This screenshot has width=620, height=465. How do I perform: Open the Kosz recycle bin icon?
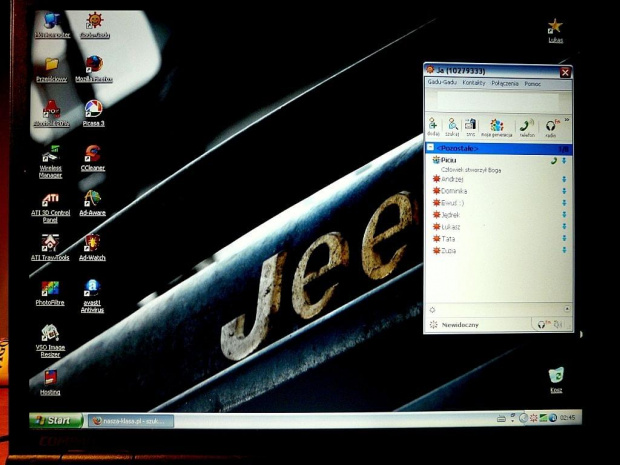click(x=556, y=380)
